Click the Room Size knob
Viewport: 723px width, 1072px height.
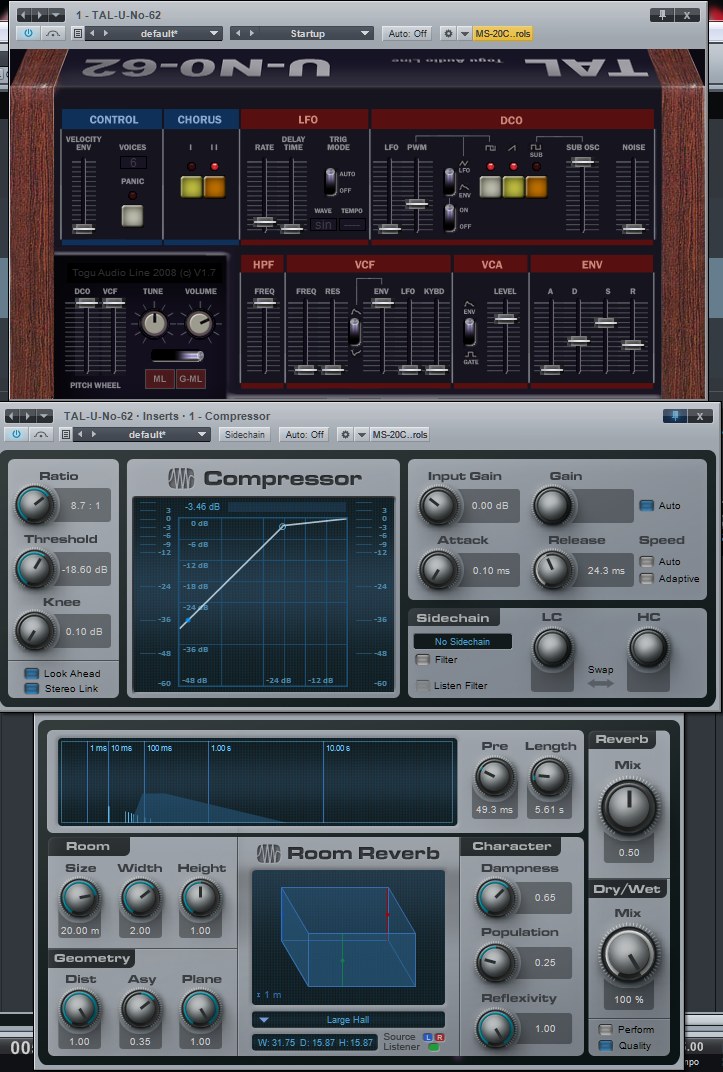[x=80, y=898]
